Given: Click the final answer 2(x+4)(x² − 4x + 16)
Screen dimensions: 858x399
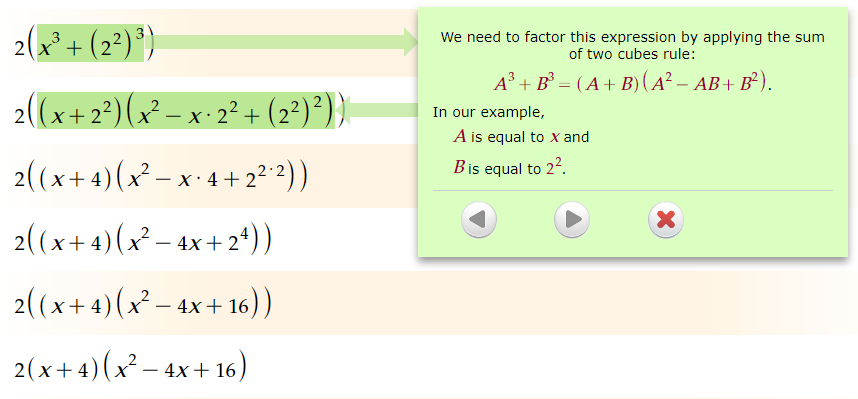Looking at the screenshot, I should (130, 367).
